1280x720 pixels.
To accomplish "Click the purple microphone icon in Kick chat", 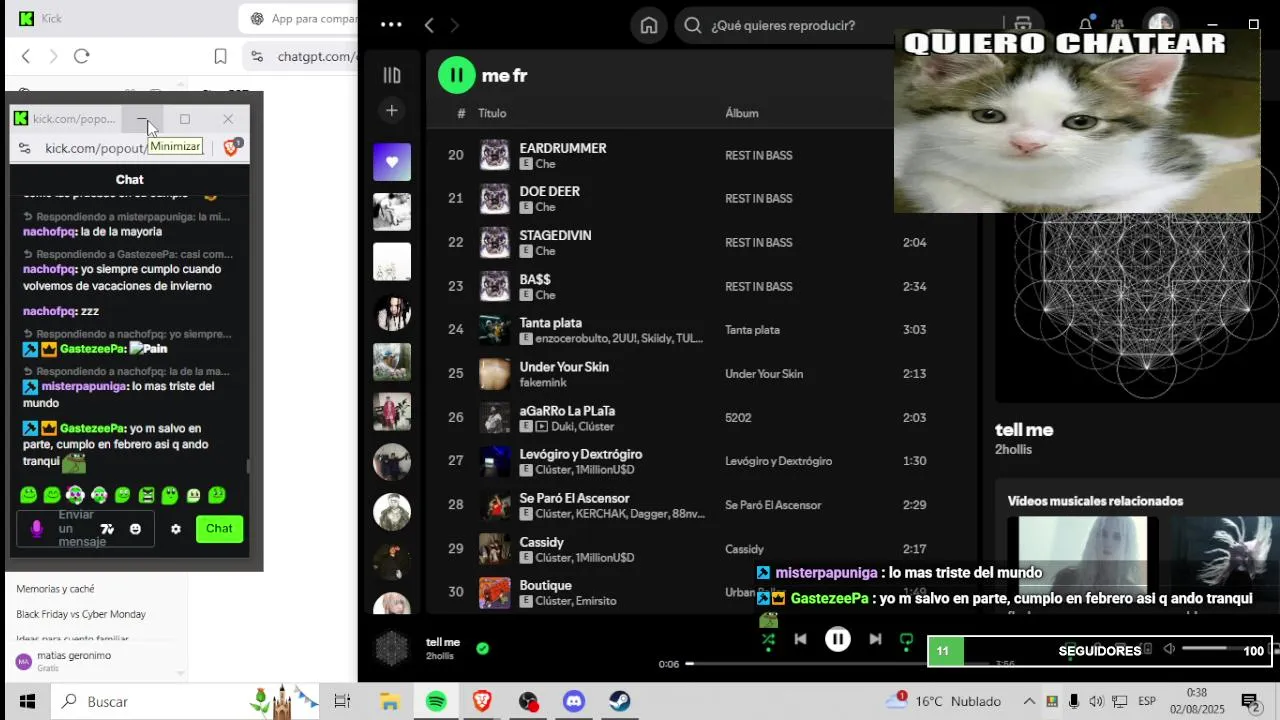I will click(37, 529).
